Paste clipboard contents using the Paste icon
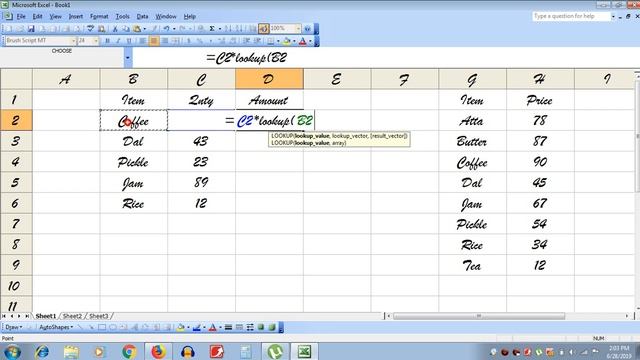Image resolution: width=640 pixels, height=360 pixels. tap(137, 29)
